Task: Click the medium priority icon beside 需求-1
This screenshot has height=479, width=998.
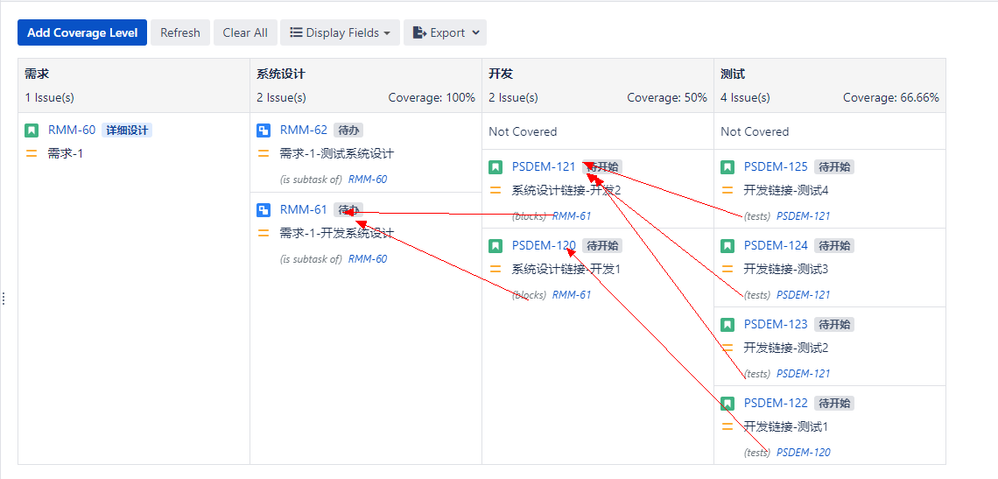Action: coord(31,153)
